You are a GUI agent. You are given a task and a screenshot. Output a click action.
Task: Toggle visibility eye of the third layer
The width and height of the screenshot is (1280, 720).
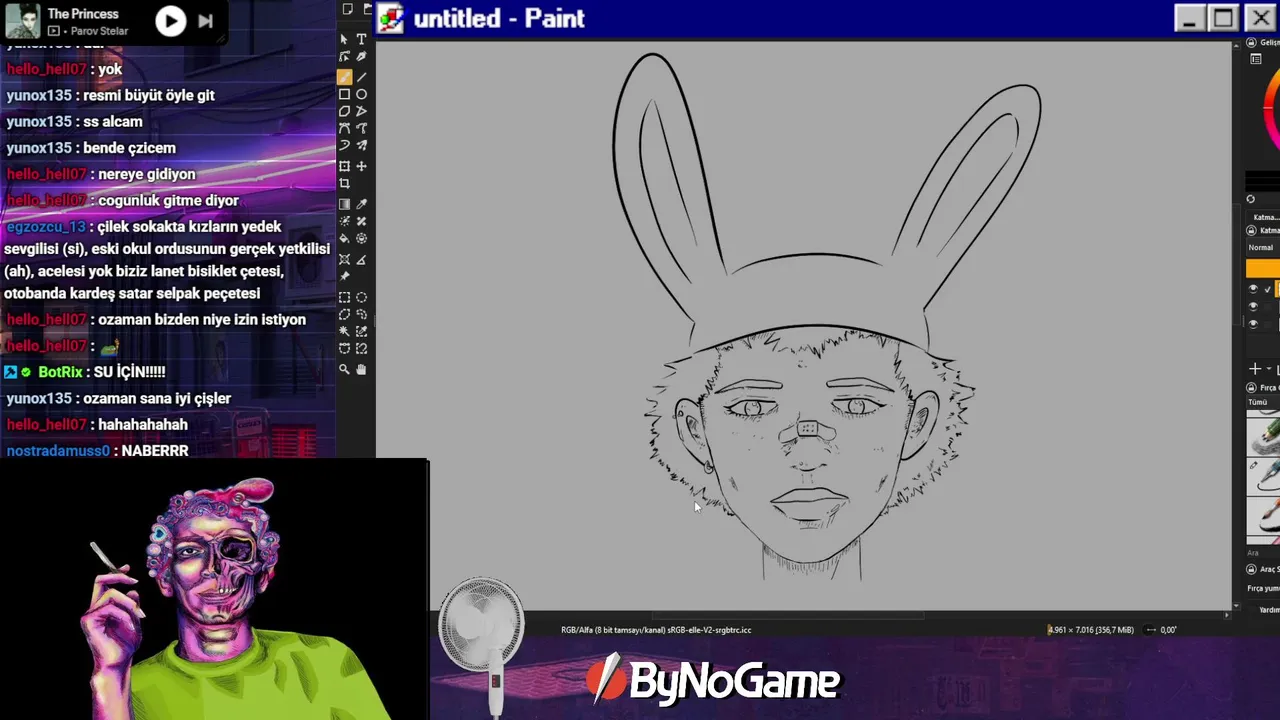pos(1253,324)
